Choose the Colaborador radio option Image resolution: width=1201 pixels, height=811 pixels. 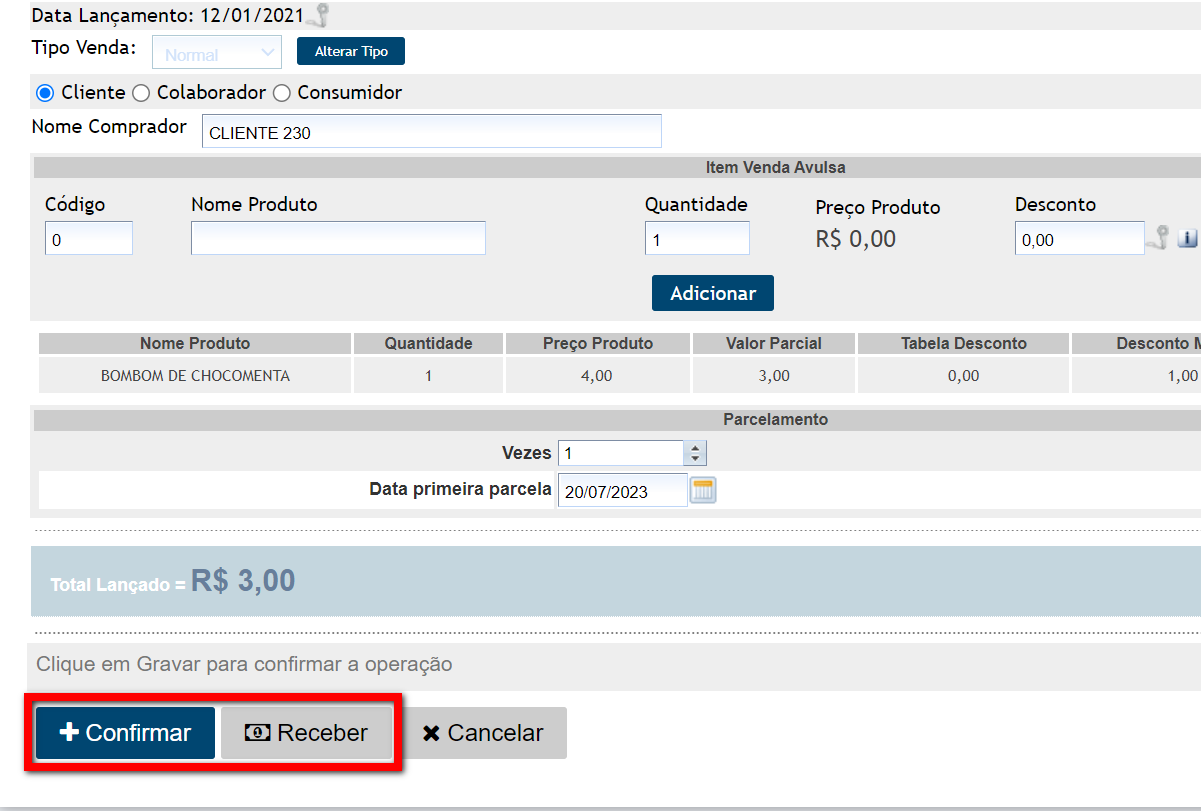(141, 93)
